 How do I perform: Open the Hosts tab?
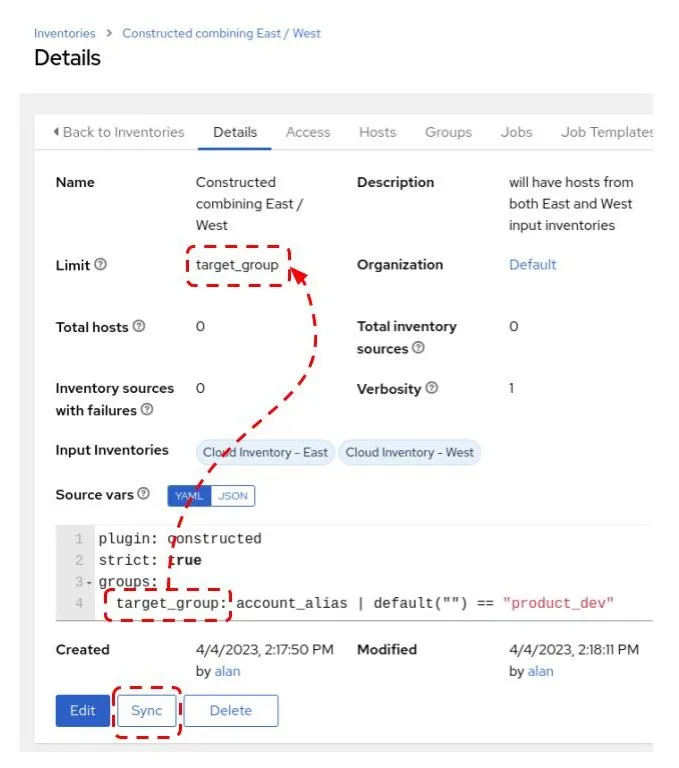[378, 132]
